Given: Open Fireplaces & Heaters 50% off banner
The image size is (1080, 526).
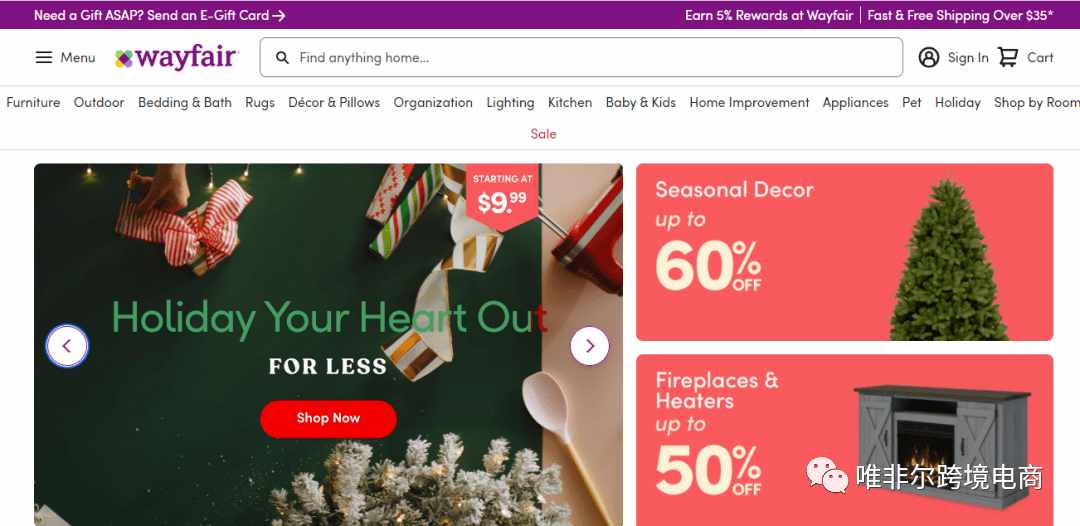Looking at the screenshot, I should click(x=844, y=441).
